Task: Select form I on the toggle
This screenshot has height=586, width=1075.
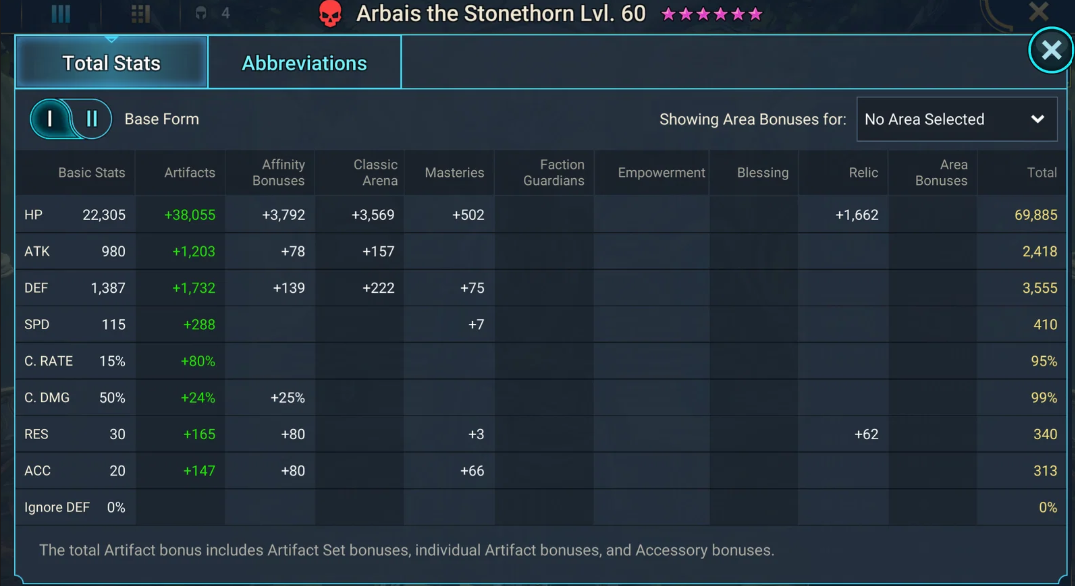Action: click(x=49, y=119)
